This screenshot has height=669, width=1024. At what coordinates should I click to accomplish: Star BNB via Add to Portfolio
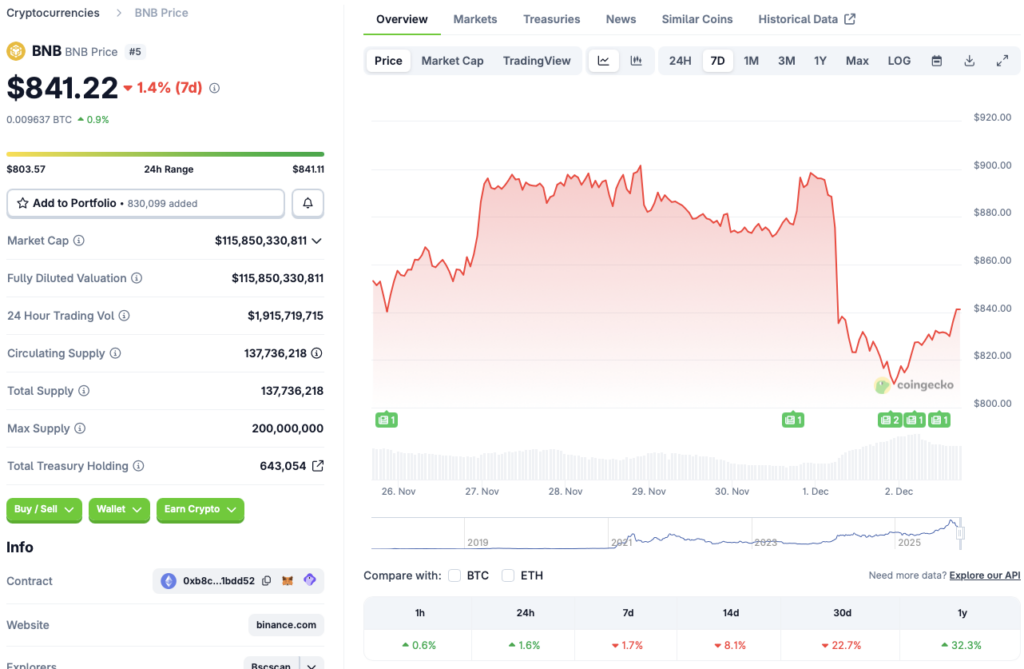(22, 203)
